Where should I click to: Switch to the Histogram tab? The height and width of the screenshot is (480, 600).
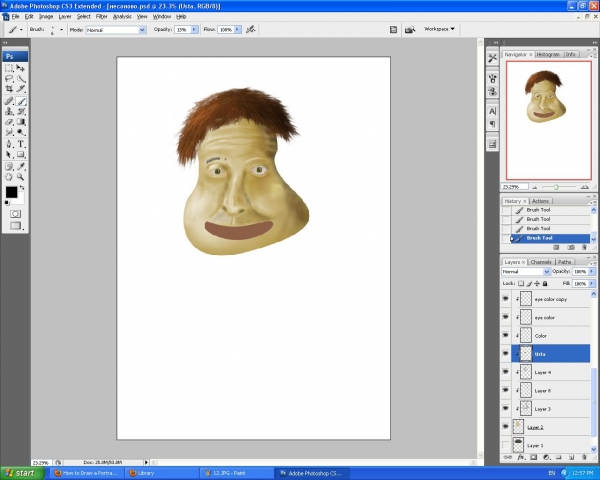pyautogui.click(x=548, y=54)
